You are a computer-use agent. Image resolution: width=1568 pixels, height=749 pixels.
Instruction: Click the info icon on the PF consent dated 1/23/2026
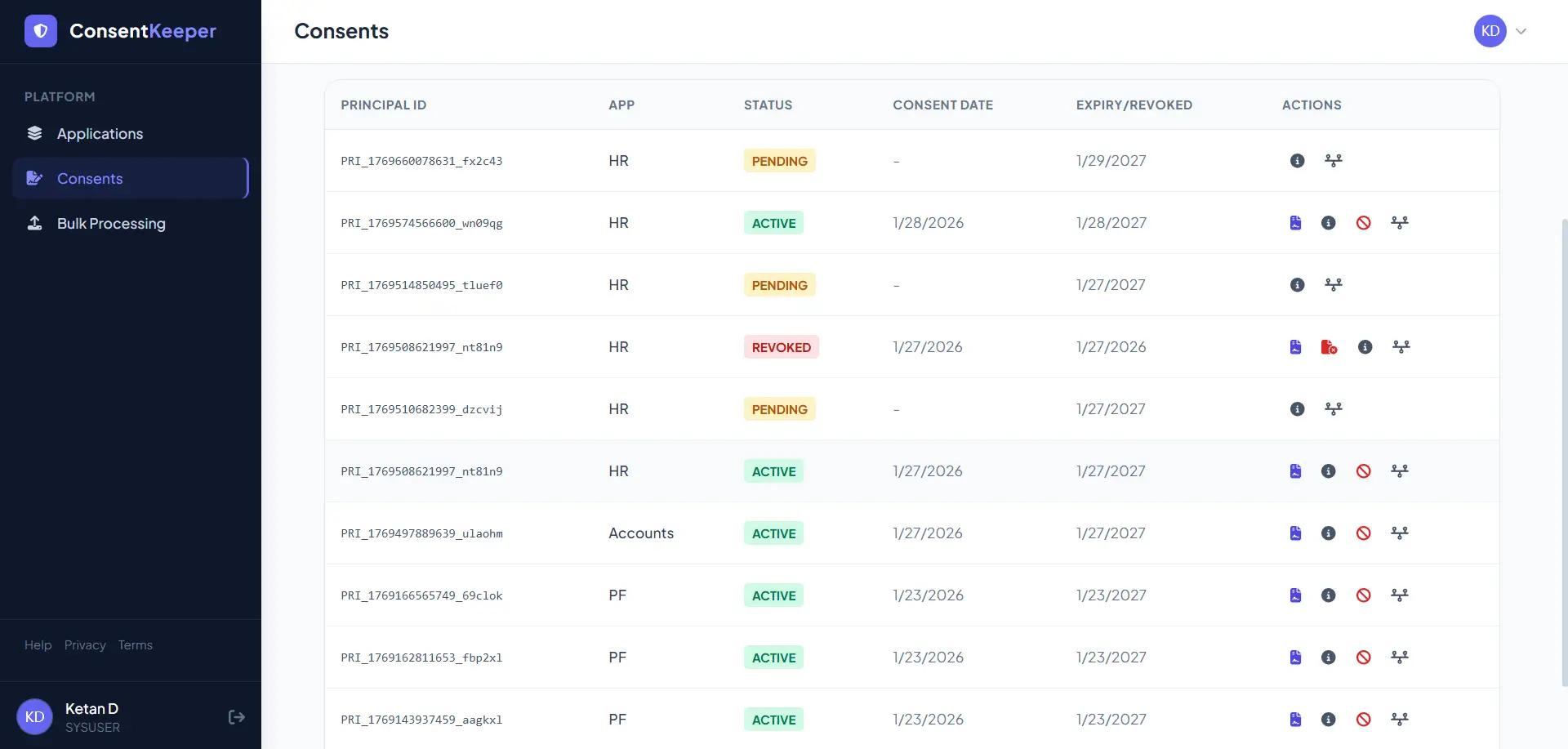1328,595
